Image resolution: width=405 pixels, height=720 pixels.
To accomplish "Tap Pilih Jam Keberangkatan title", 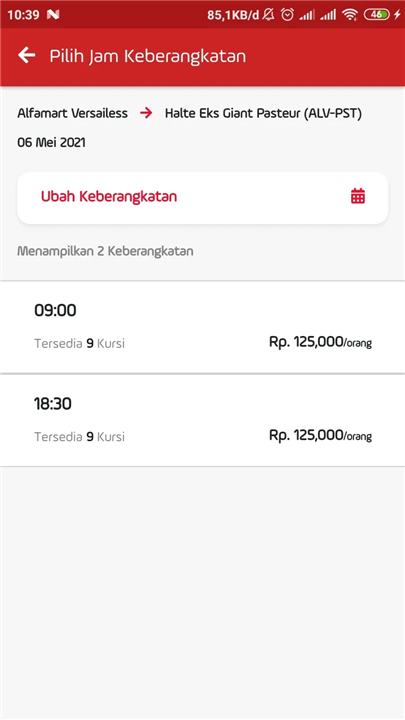I will [x=148, y=56].
